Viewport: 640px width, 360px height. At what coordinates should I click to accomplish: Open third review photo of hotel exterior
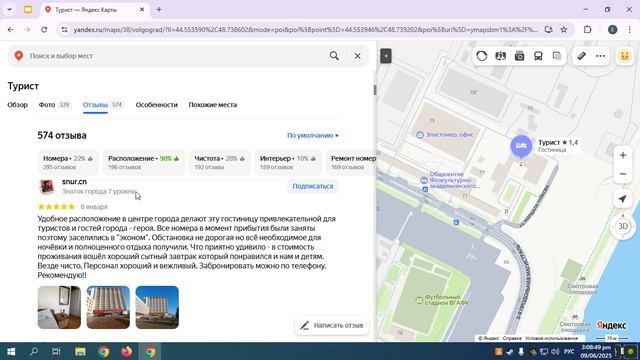157,307
